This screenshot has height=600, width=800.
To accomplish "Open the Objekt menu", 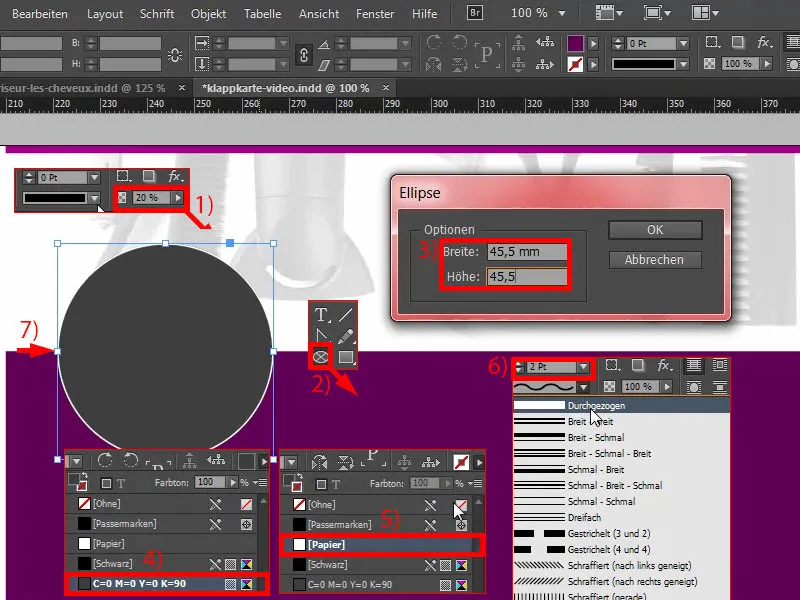I will tap(209, 14).
